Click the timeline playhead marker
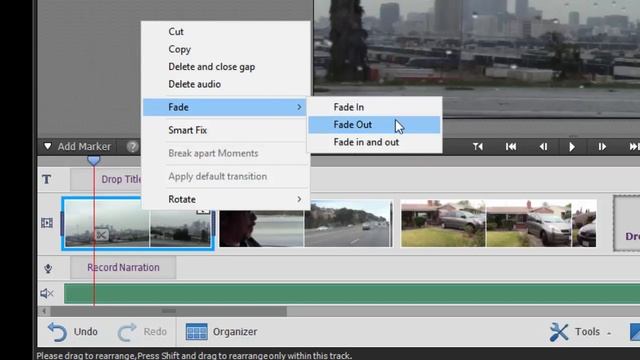640x360 pixels. [93, 161]
